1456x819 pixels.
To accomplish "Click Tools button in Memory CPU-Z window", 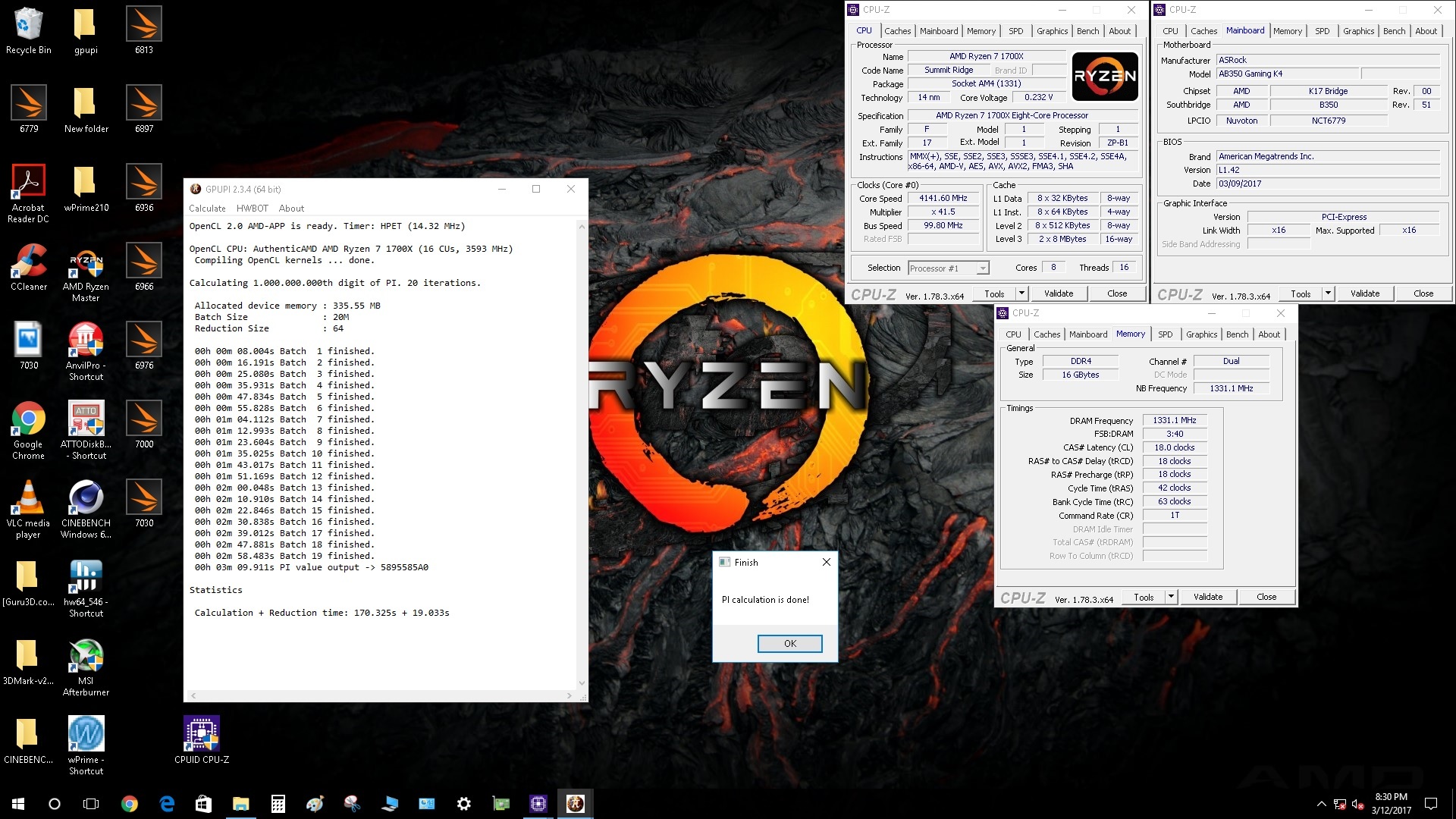I will tap(1144, 597).
